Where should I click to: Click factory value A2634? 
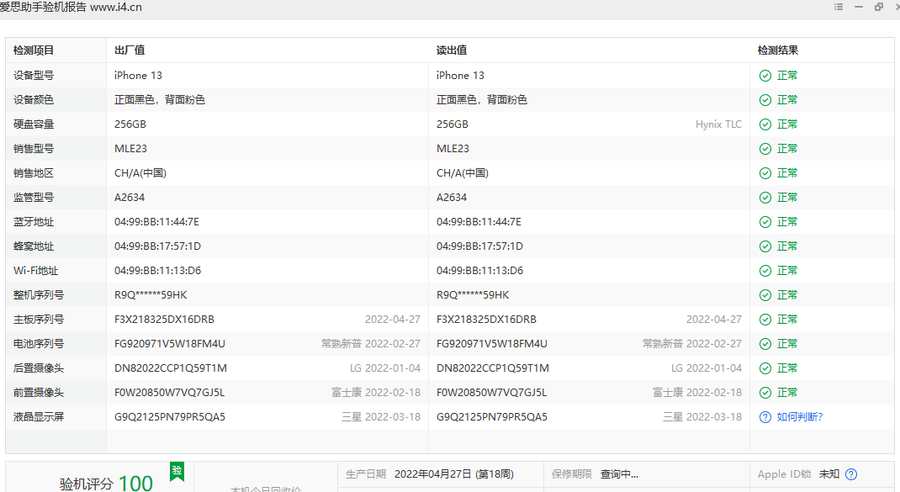[130, 197]
